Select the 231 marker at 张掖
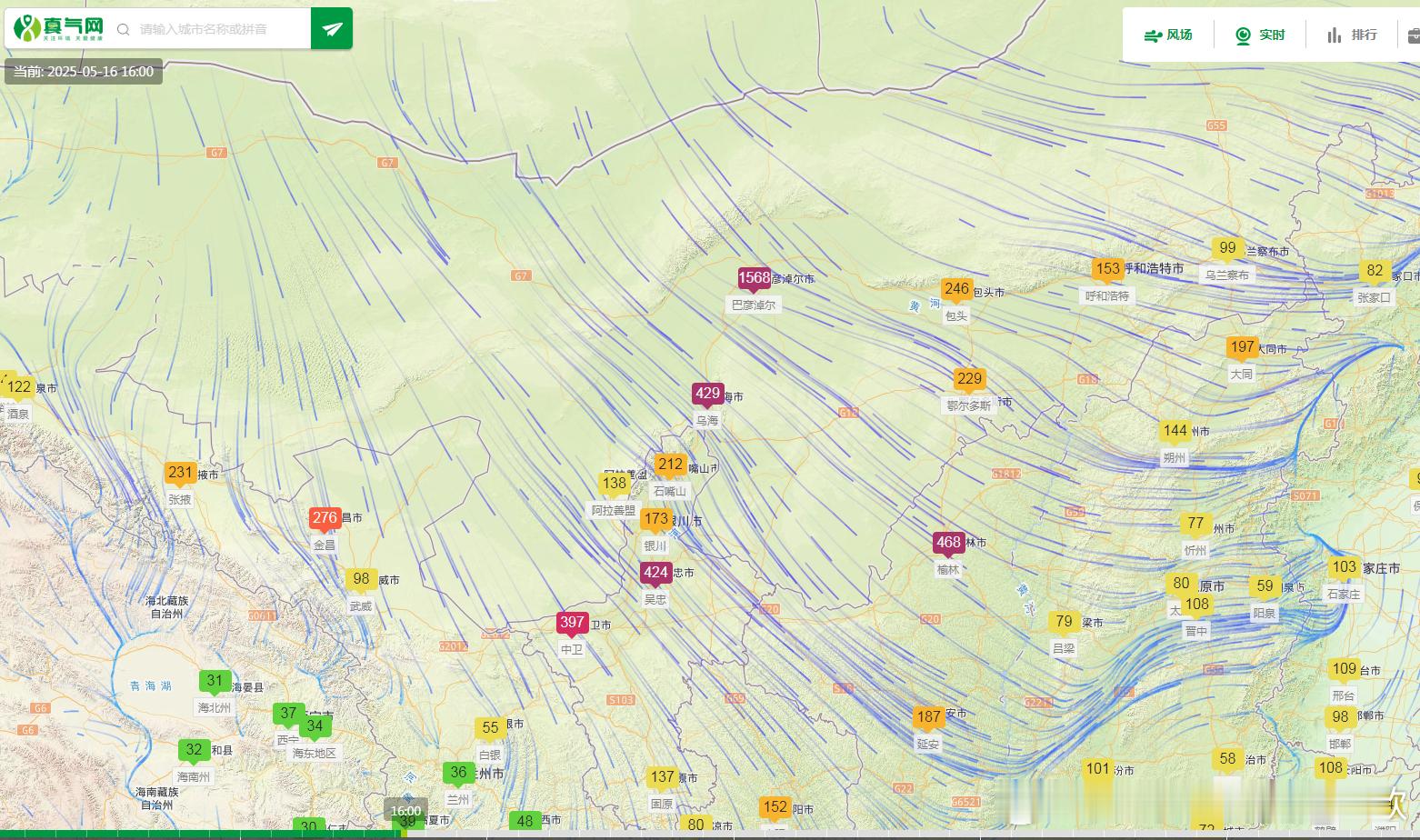This screenshot has height=840, width=1420. [180, 473]
